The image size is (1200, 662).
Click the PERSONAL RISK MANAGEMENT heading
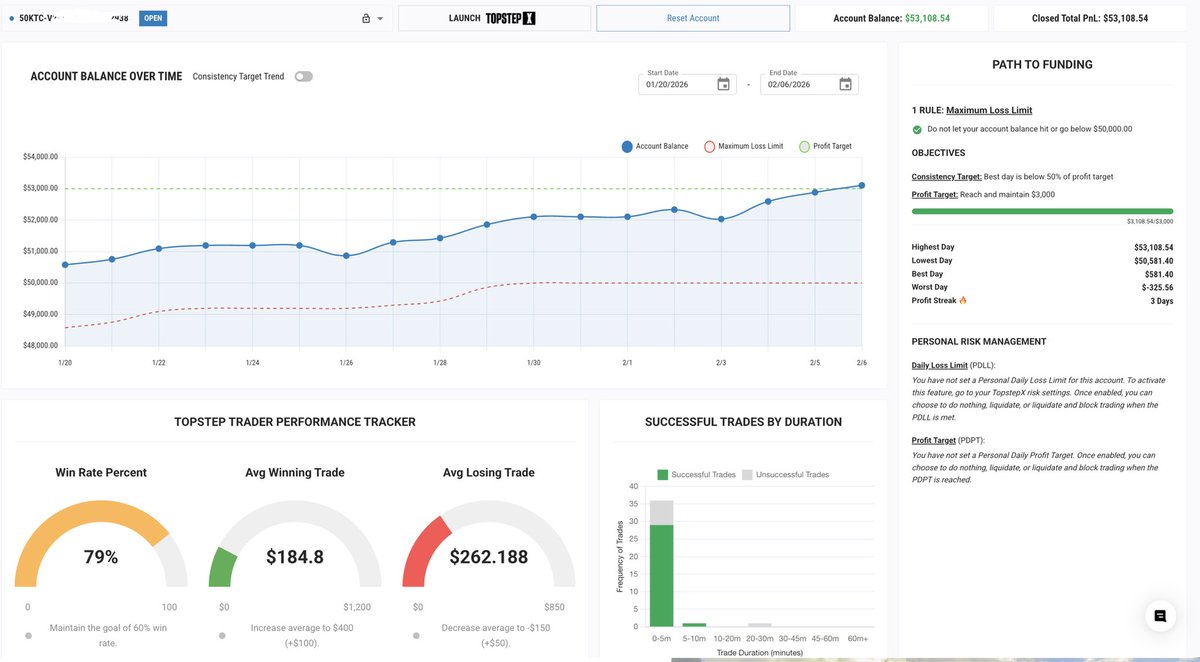click(979, 341)
